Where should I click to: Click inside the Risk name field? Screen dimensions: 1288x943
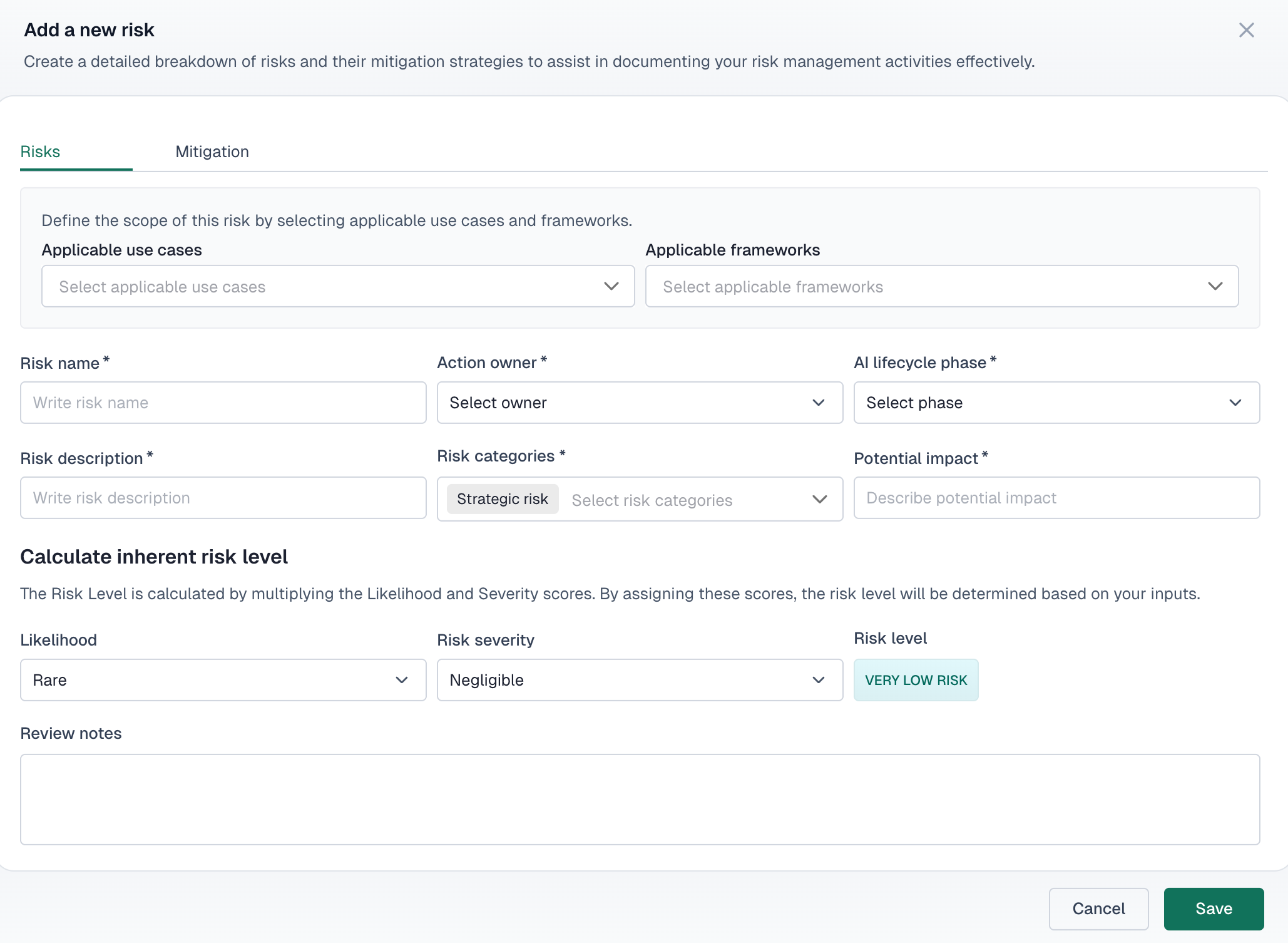(x=223, y=403)
